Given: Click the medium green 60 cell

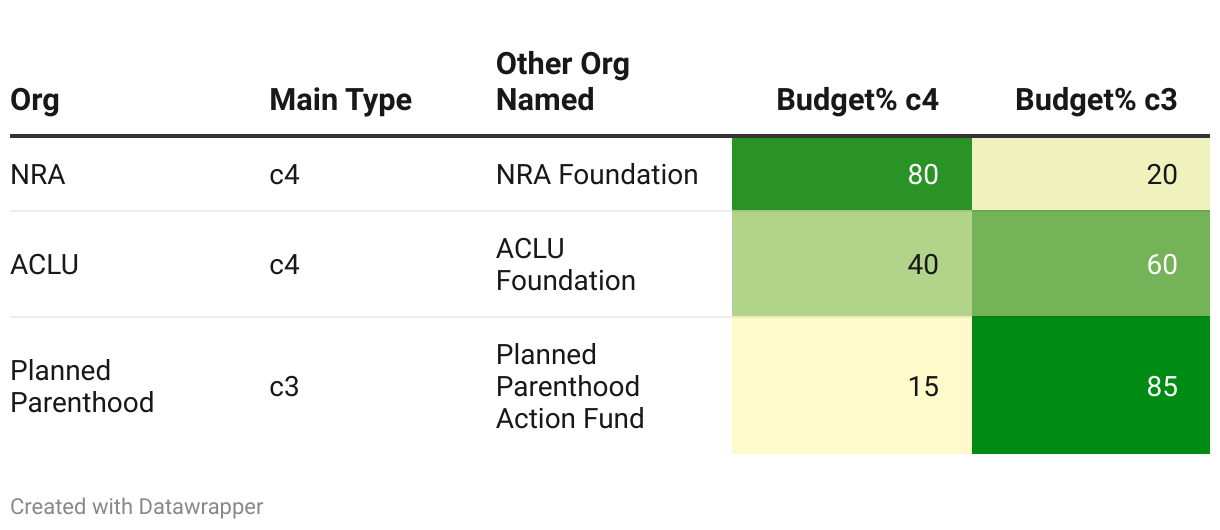Looking at the screenshot, I should (x=1091, y=265).
